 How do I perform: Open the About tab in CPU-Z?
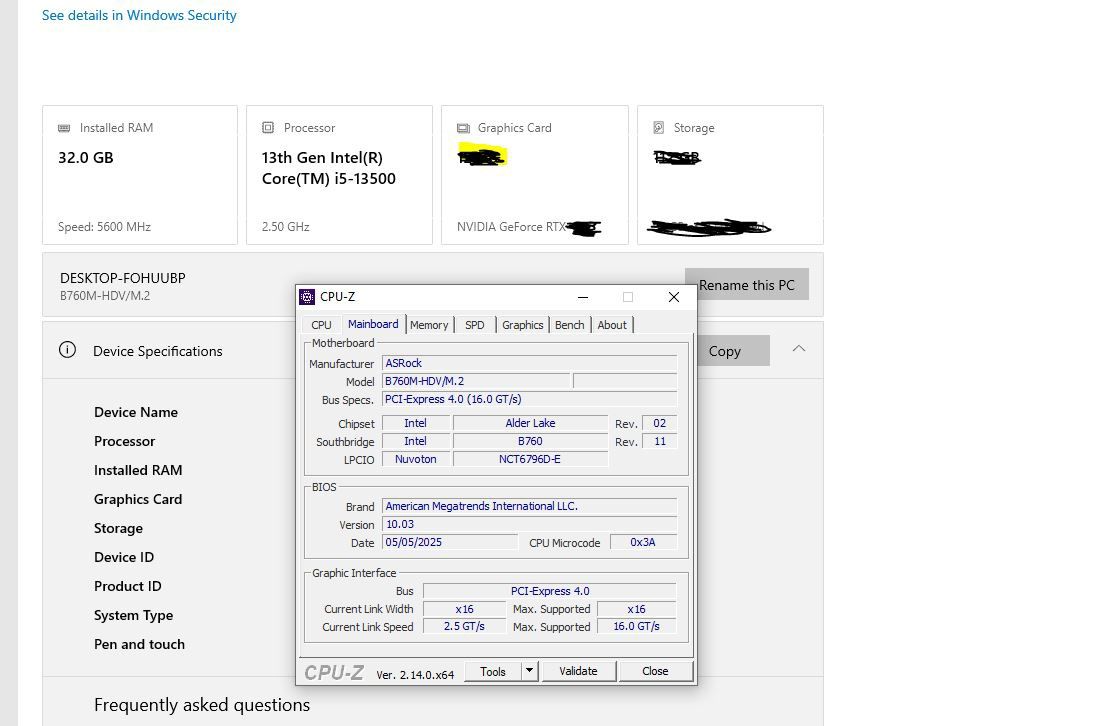pos(612,325)
